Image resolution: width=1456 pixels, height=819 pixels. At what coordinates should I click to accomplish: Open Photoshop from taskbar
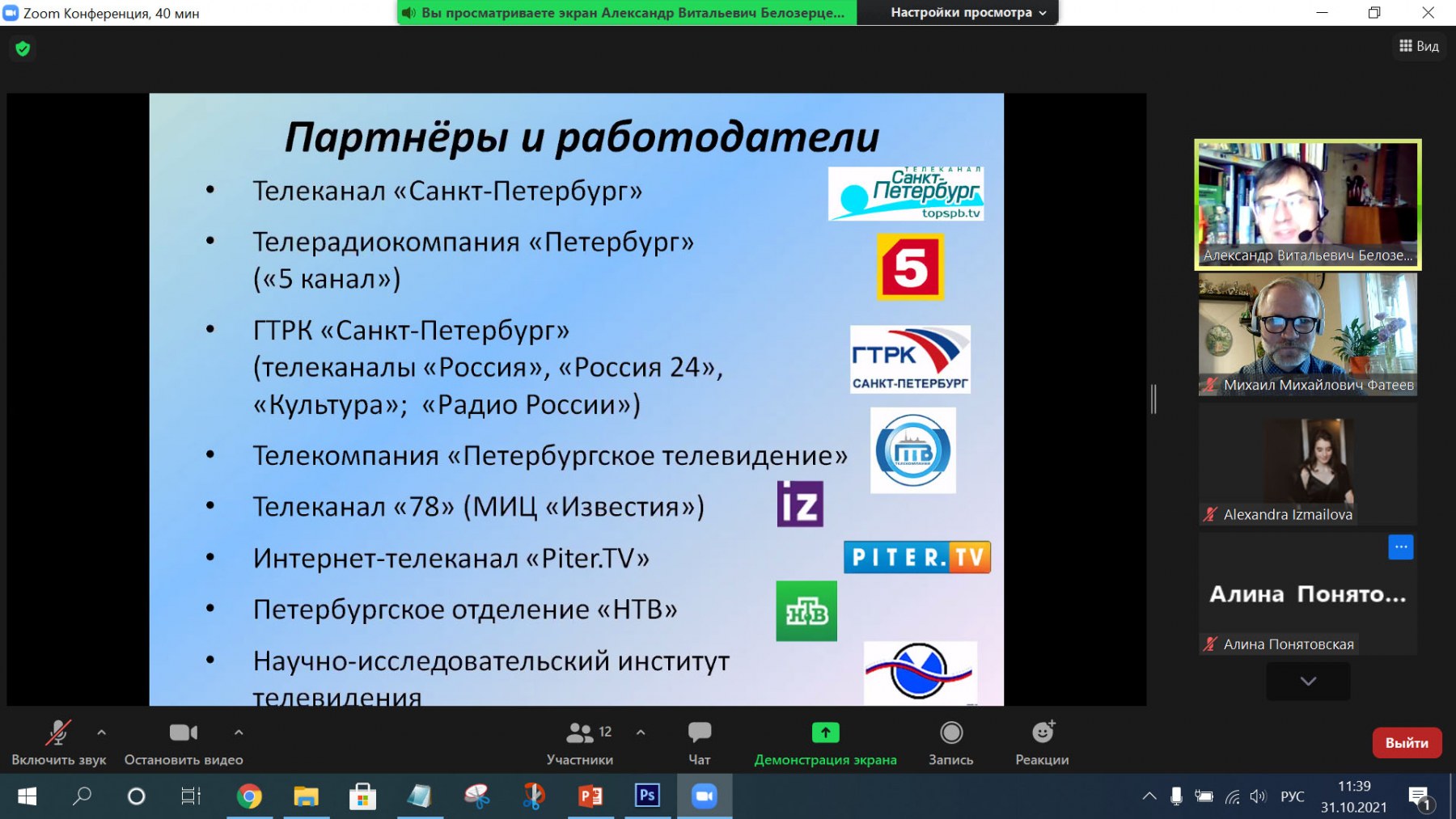(x=647, y=796)
